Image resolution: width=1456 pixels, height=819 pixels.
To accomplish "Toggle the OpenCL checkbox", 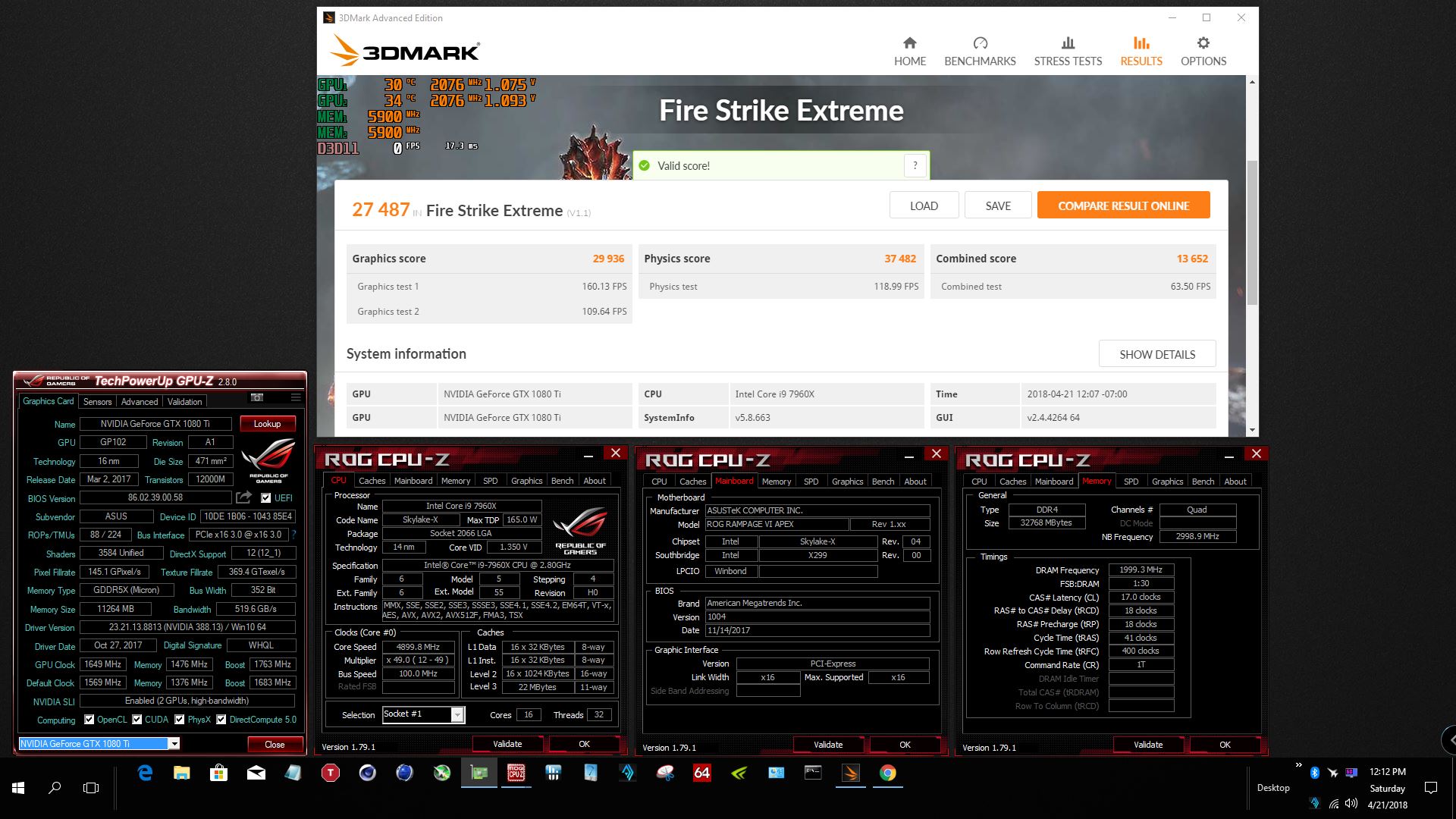I will coord(89,719).
